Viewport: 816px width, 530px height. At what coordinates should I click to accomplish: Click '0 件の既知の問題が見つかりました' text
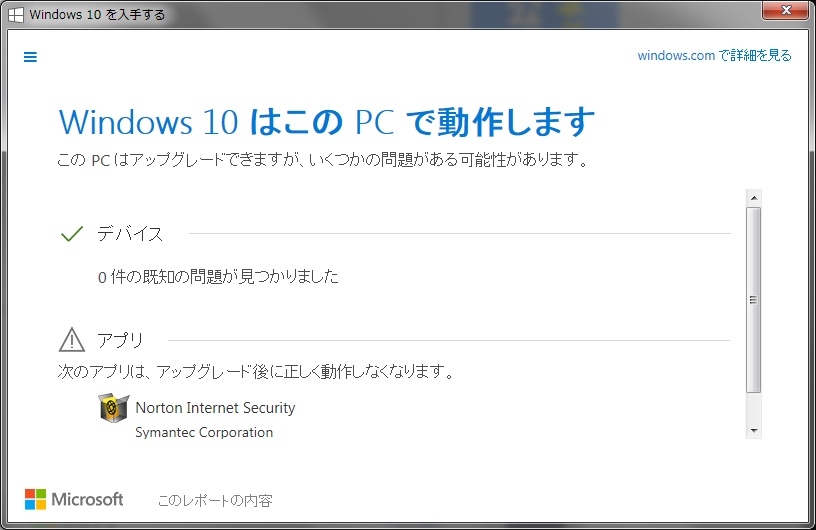[x=218, y=276]
